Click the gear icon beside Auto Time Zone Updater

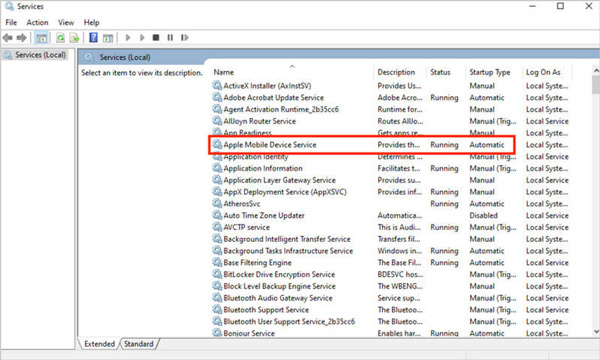pyautogui.click(x=217, y=215)
